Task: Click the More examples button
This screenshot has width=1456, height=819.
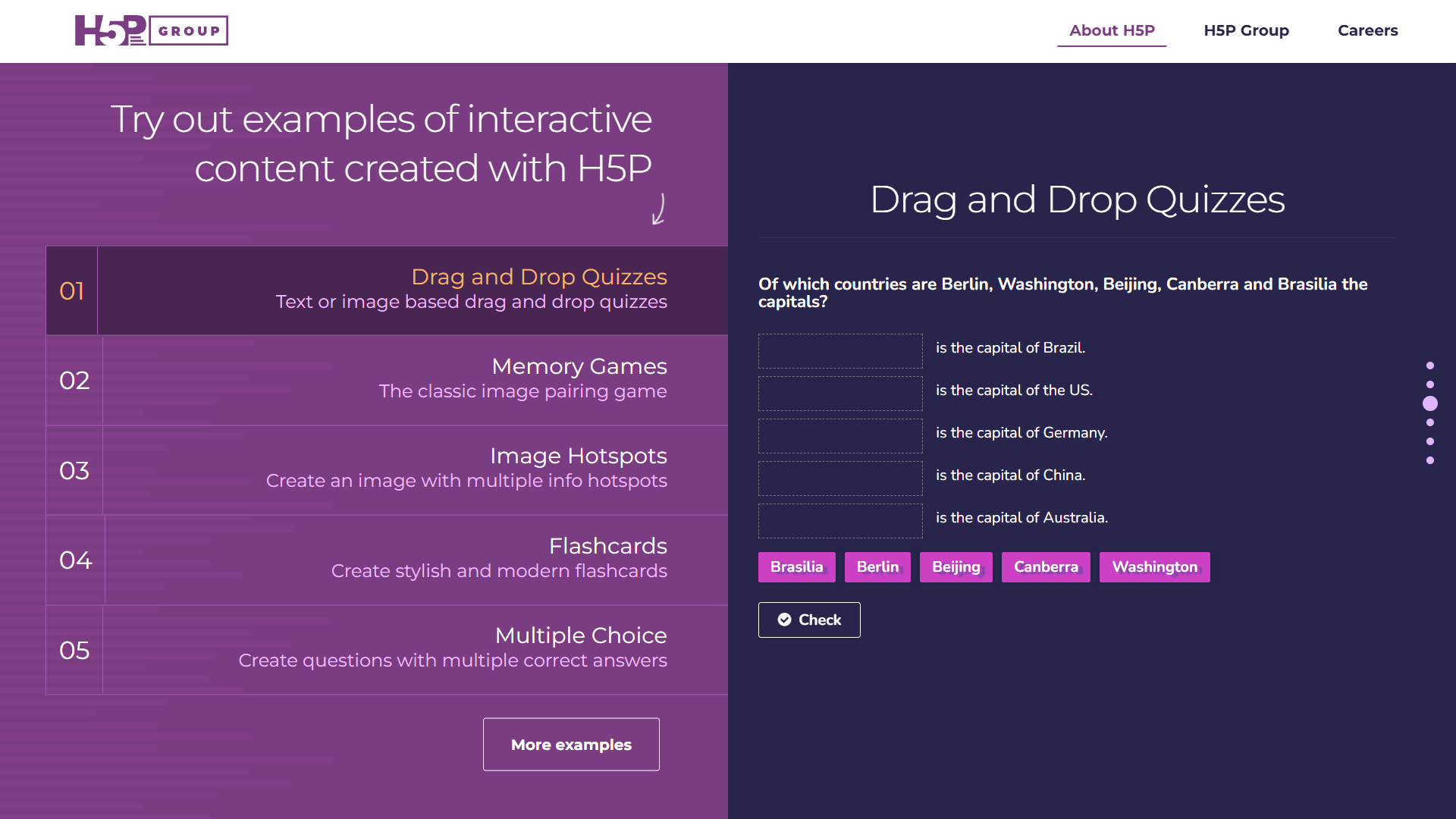Action: pos(571,744)
